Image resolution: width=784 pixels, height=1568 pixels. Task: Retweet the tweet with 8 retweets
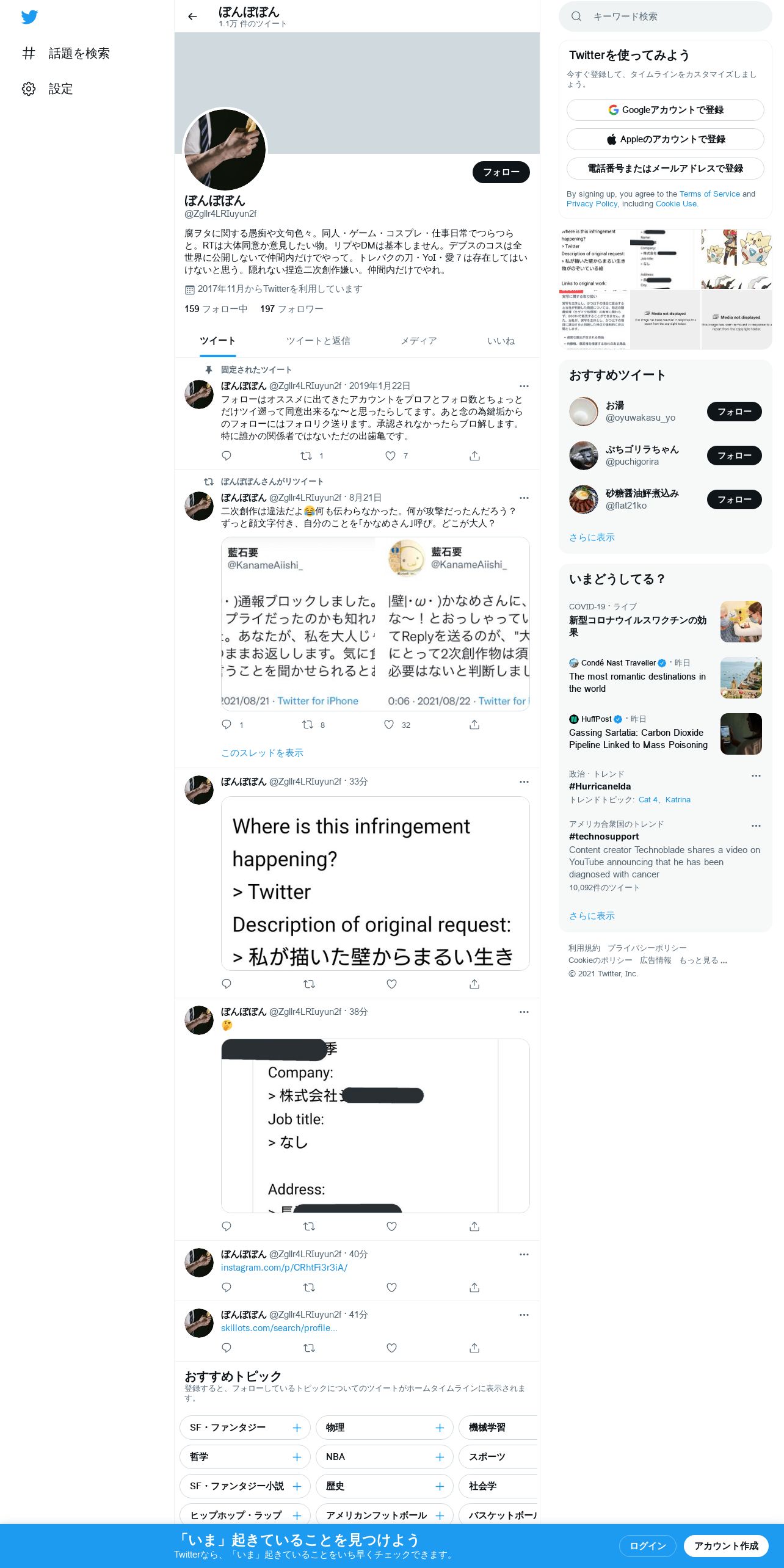coord(308,725)
